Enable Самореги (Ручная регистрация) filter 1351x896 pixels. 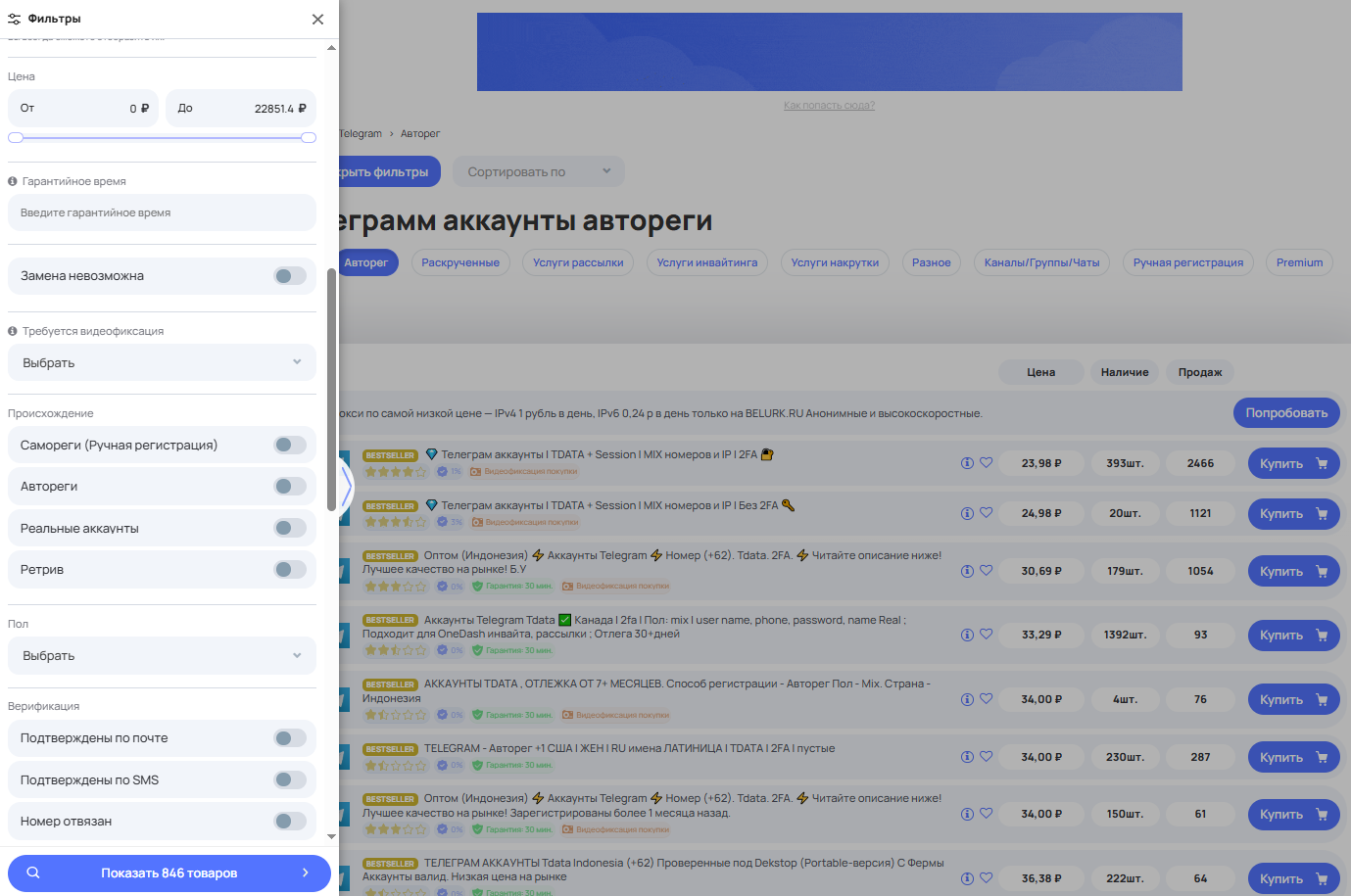point(290,445)
